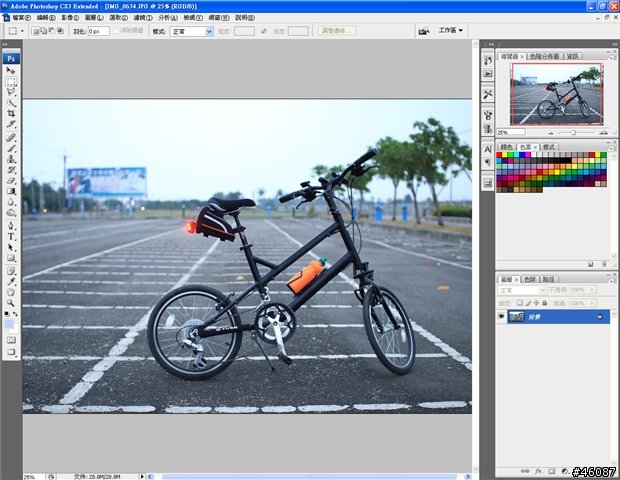Select the Healing Brush tool
This screenshot has height=480, width=620.
click(11, 138)
